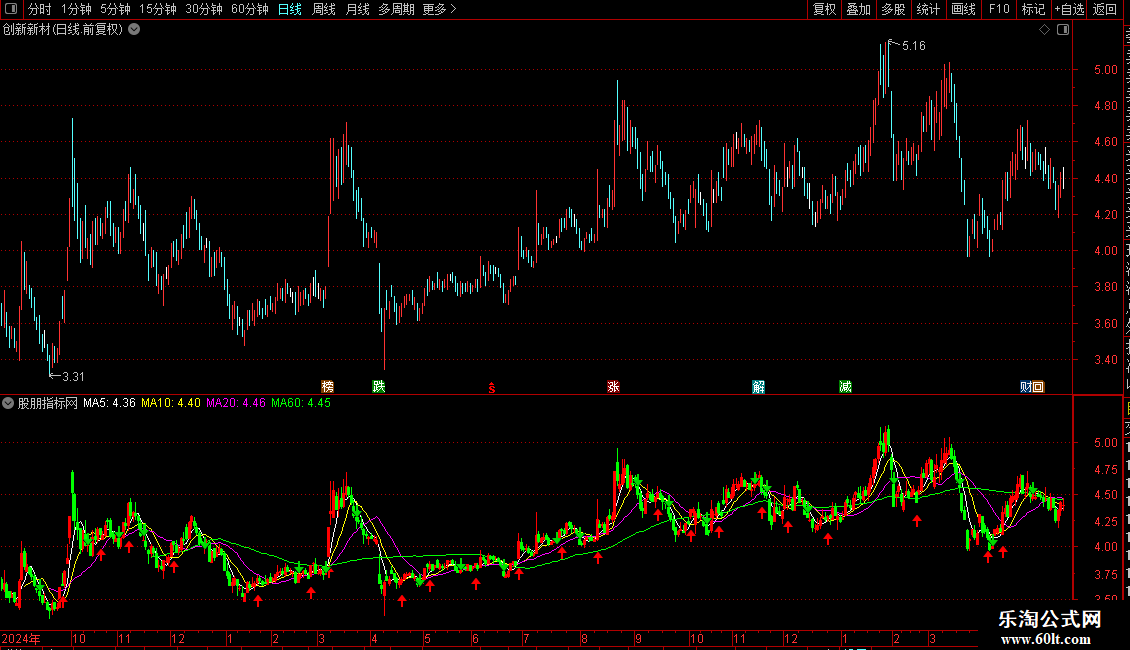Click the green 跌 event marker
Screen dimensions: 1130x650
point(379,387)
